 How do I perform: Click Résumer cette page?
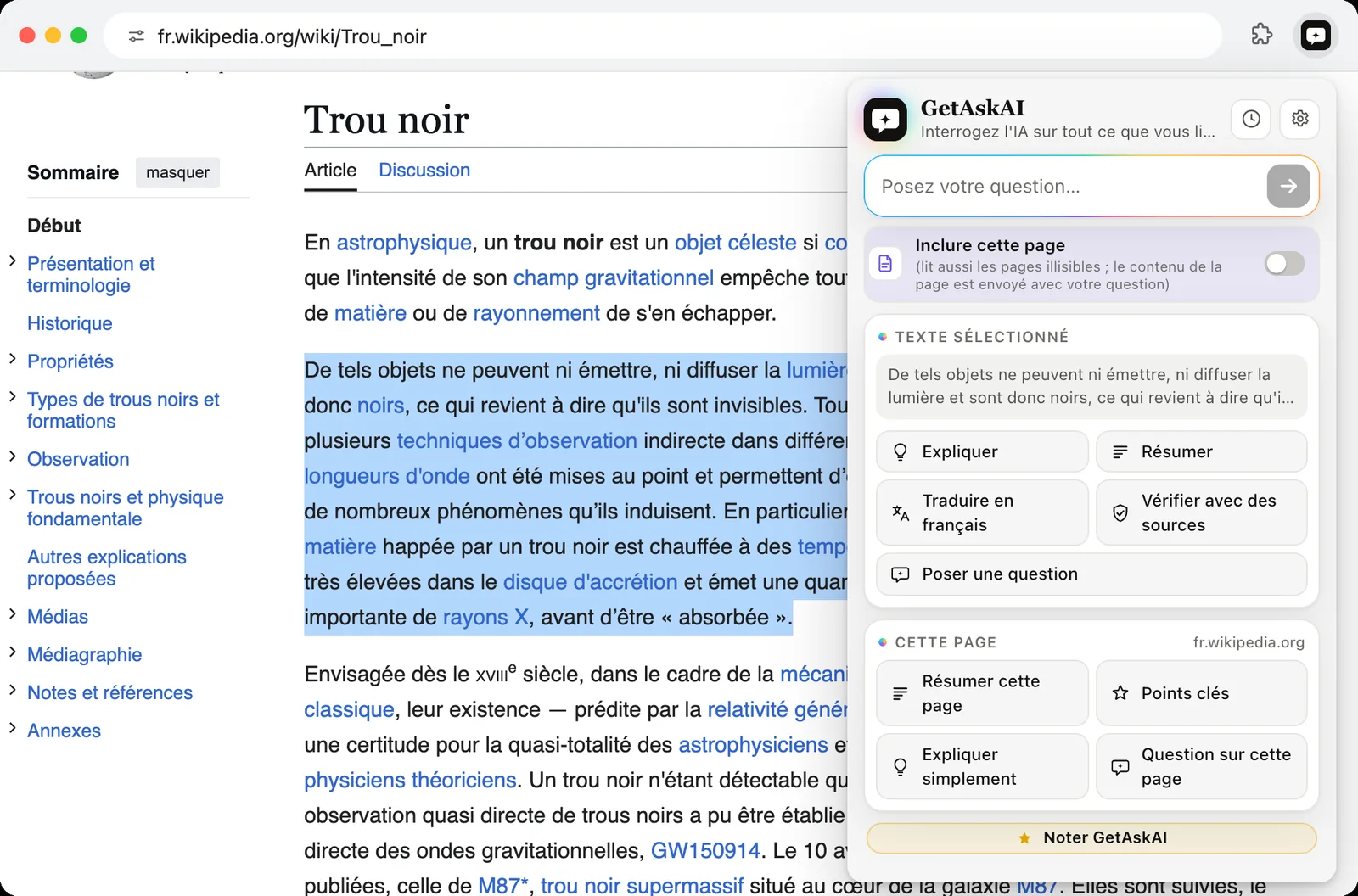pos(982,693)
